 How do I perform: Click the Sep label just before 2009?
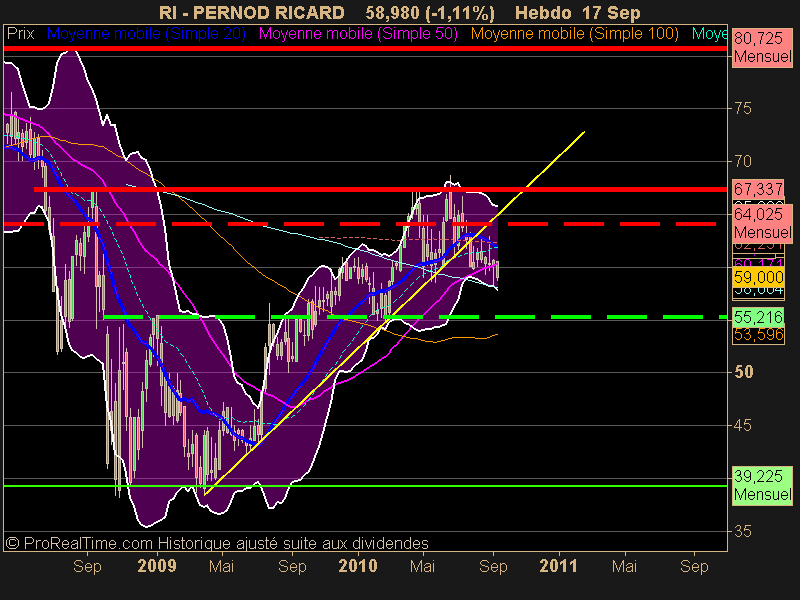tap(87, 566)
